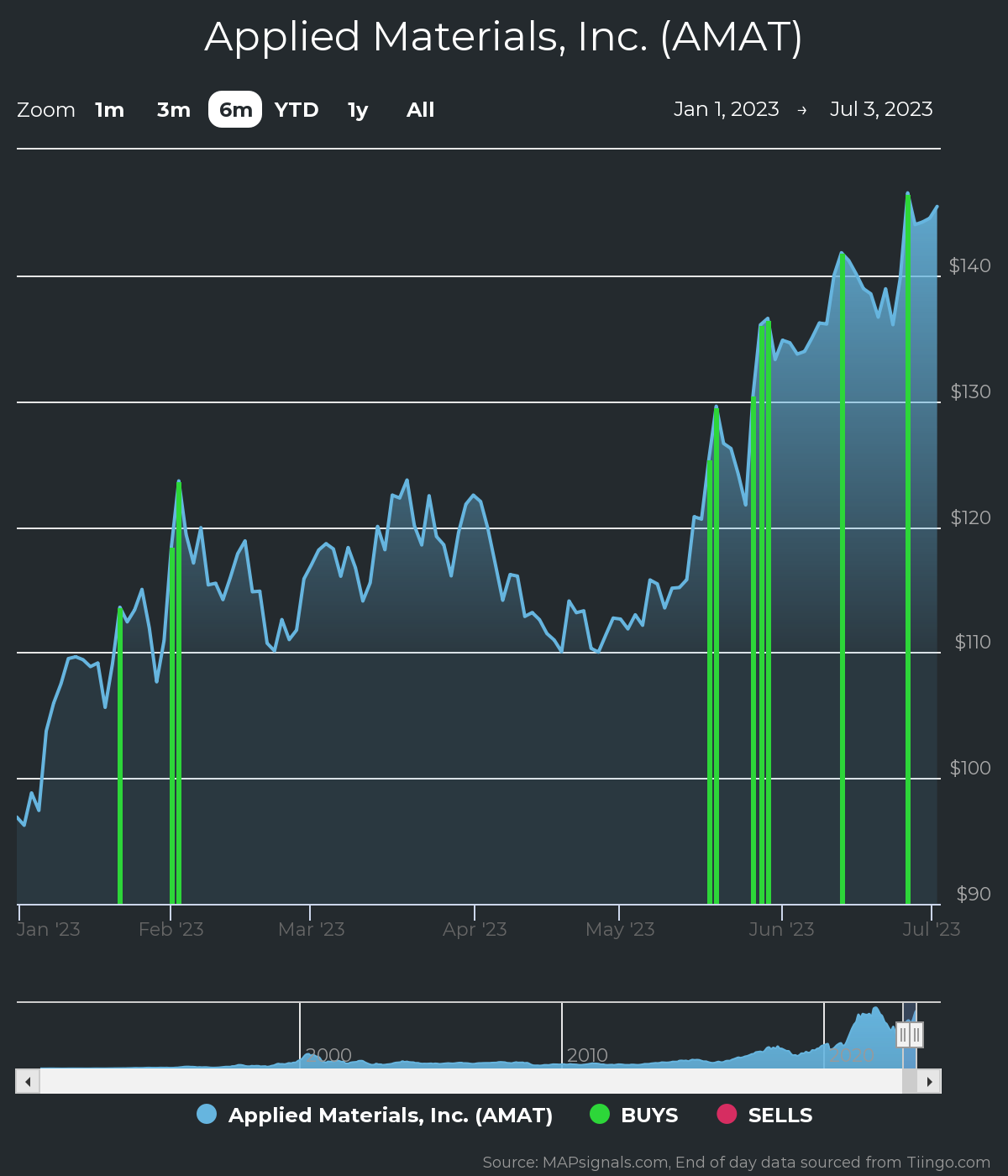1008x1176 pixels.
Task: Click the late-June buy signal bar
Action: click(x=908, y=549)
